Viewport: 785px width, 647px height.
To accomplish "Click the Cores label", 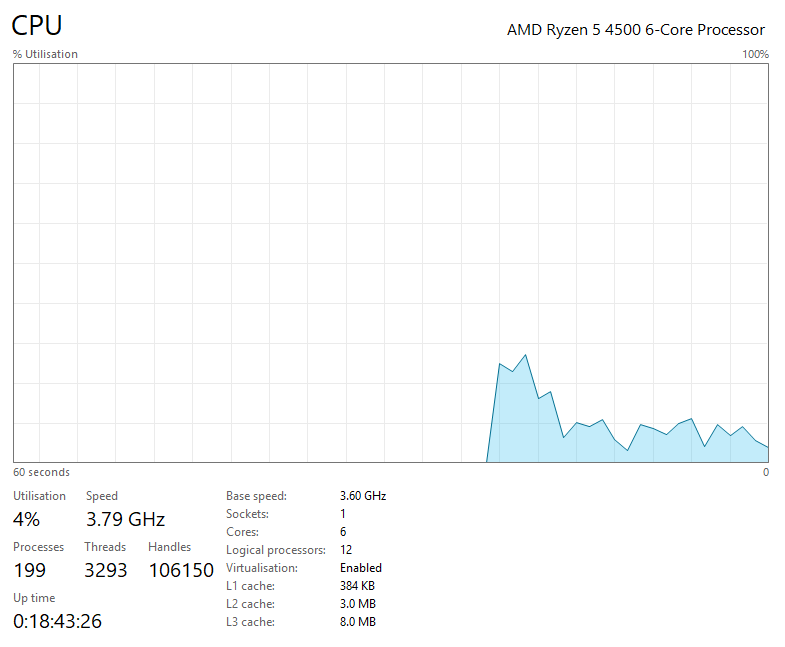I will (x=243, y=532).
